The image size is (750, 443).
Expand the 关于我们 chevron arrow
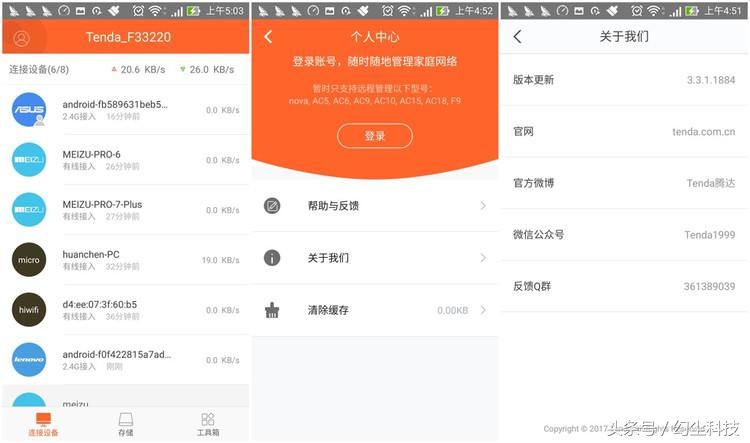click(483, 258)
